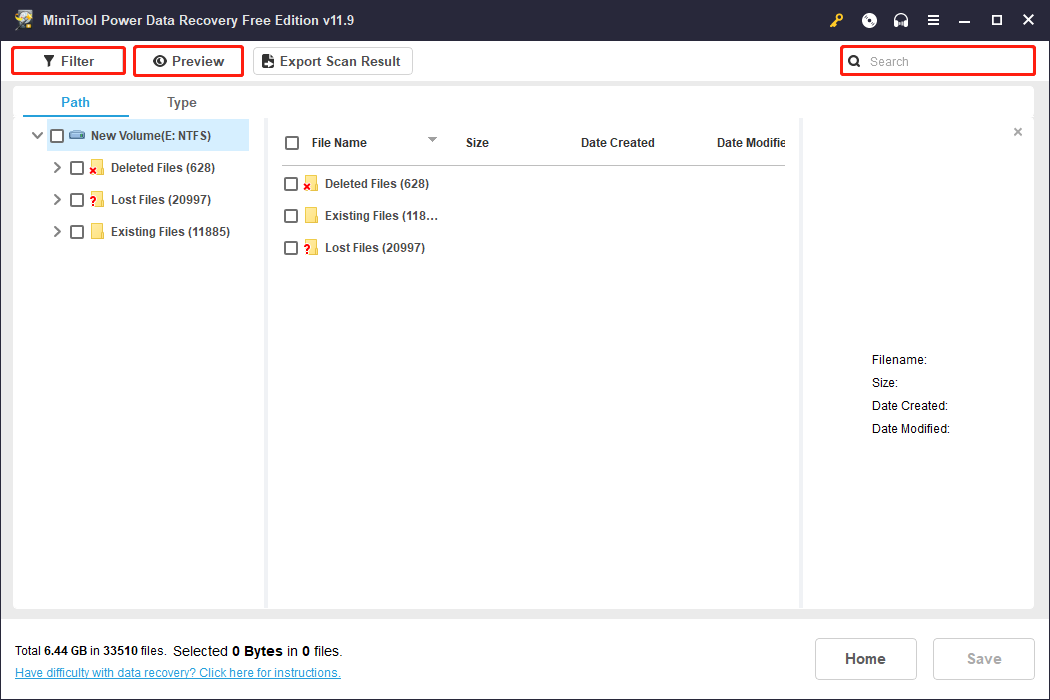Open the bootable media disc icon

coord(869,21)
